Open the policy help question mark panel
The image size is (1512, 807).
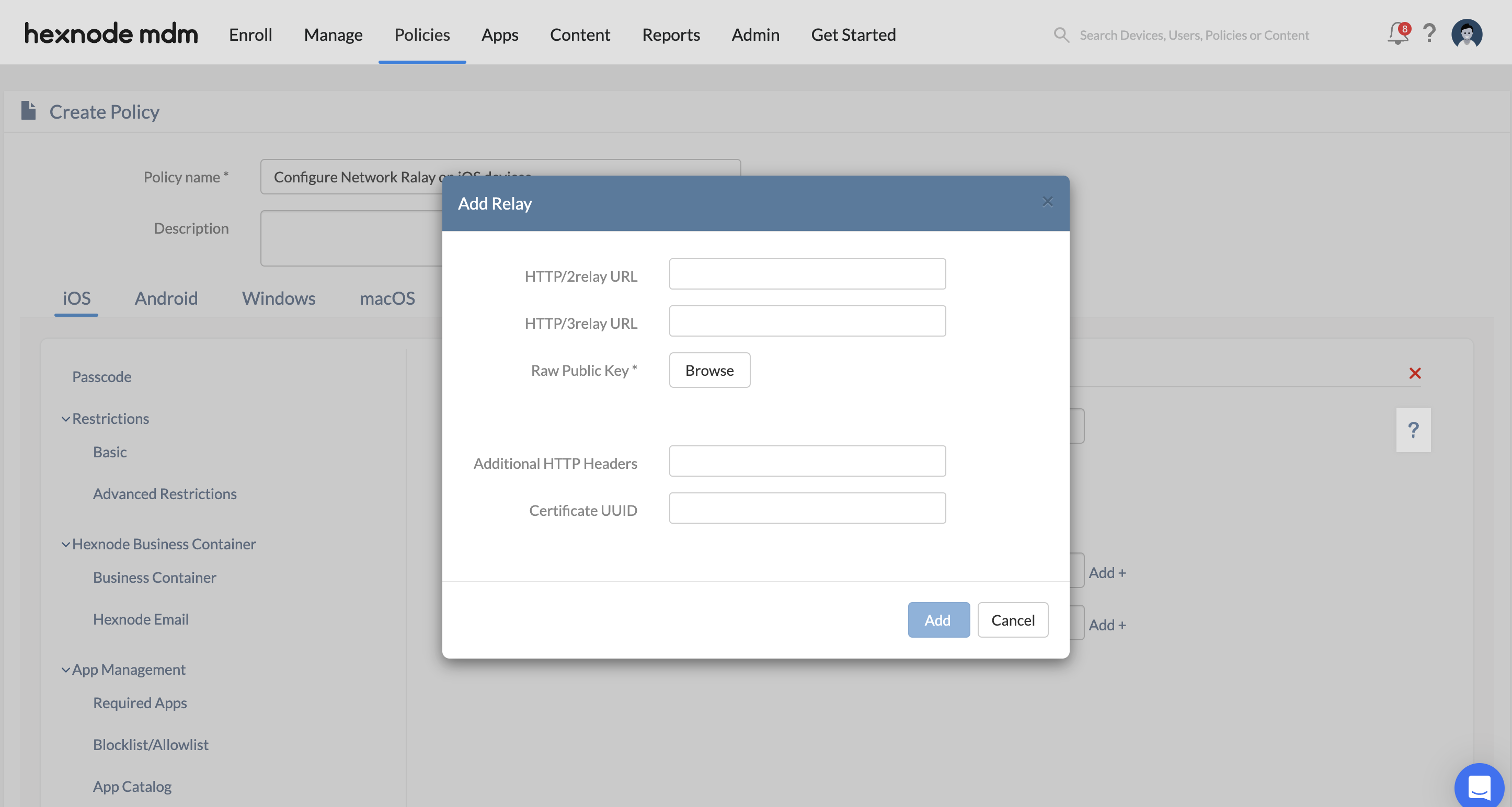(1413, 430)
